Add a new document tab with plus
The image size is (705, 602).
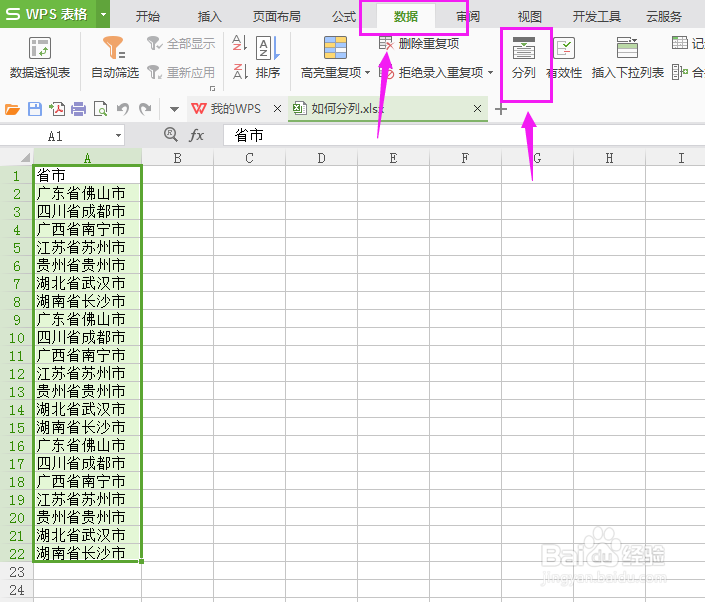501,109
